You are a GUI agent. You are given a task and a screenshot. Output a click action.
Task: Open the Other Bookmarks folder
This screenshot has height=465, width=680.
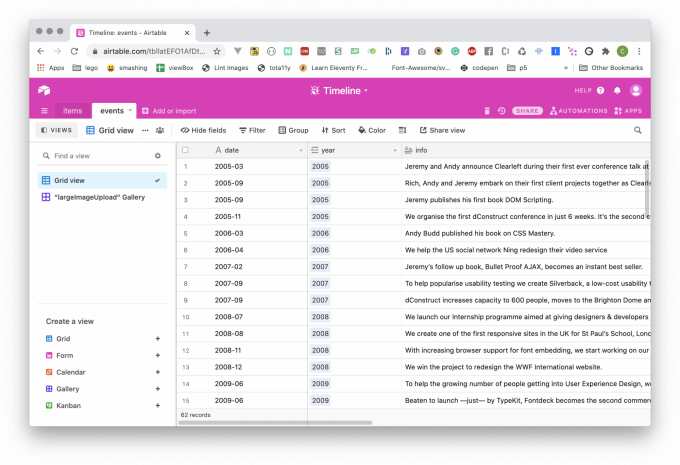point(611,68)
